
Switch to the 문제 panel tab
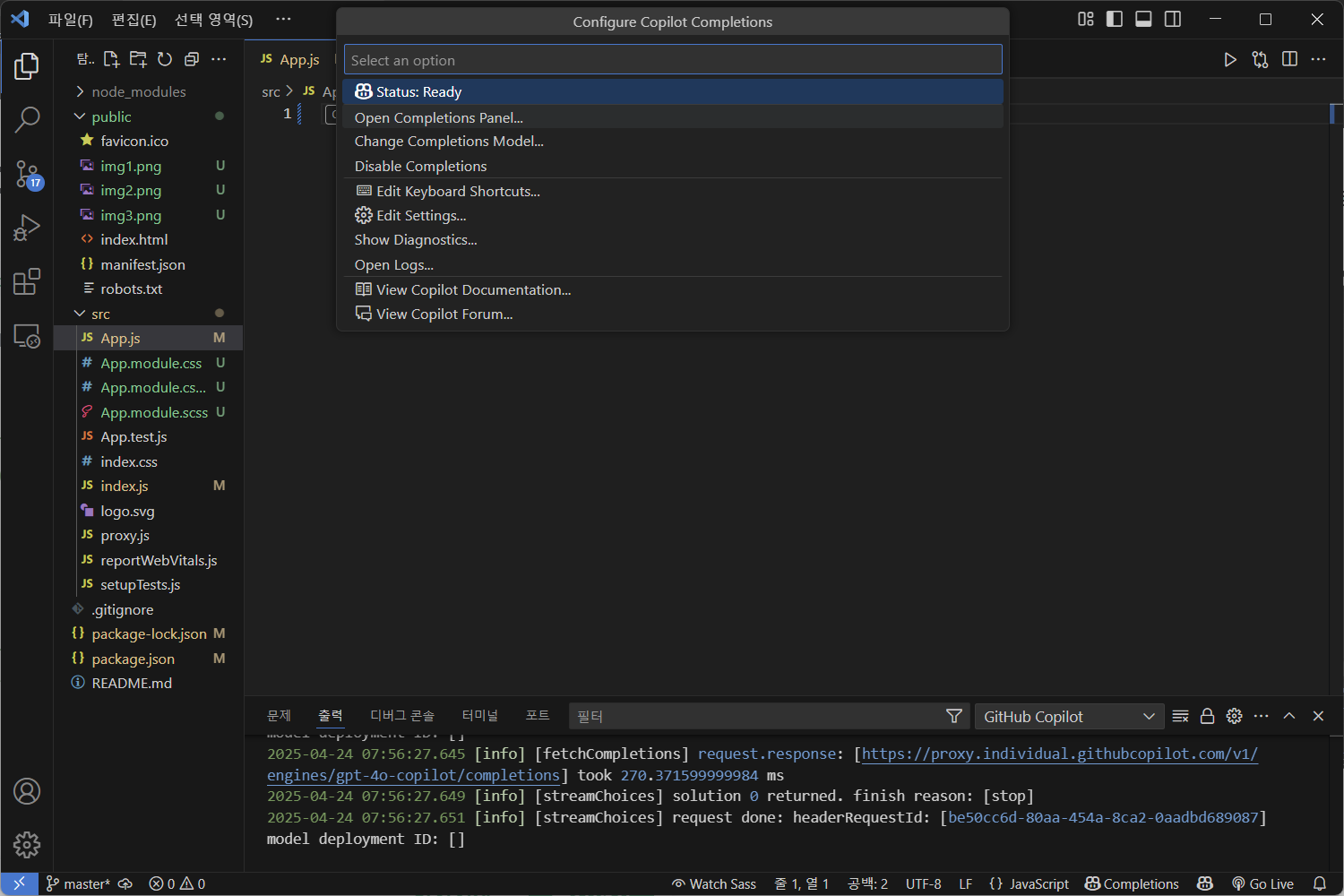tap(279, 715)
